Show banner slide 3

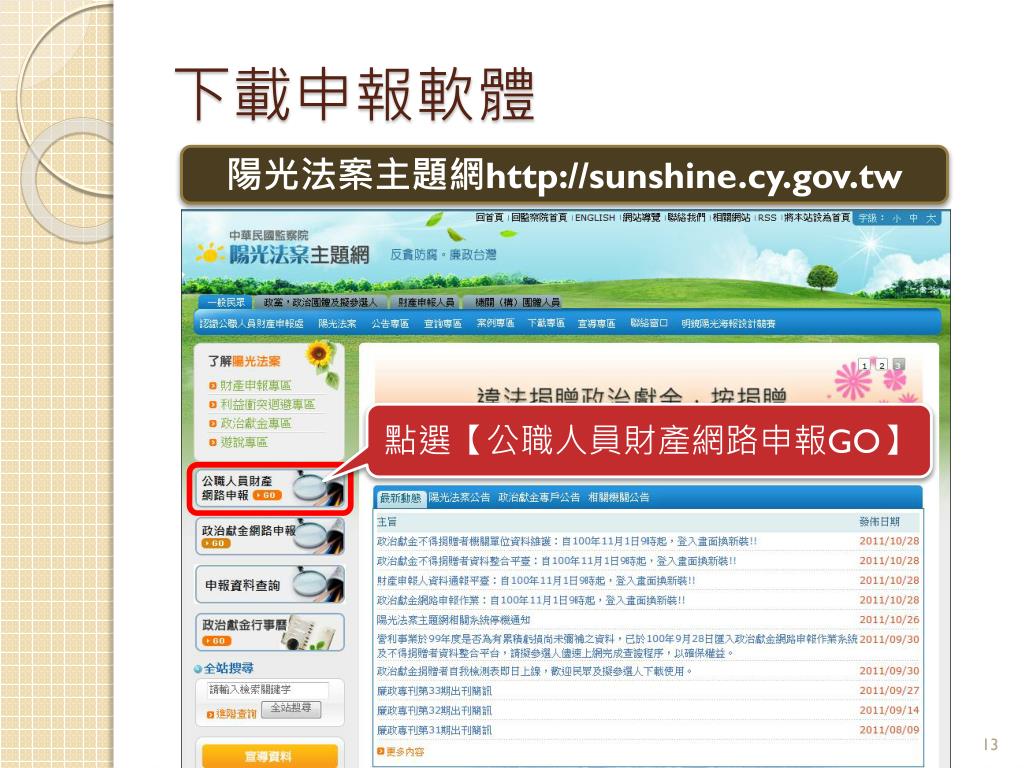(x=899, y=365)
